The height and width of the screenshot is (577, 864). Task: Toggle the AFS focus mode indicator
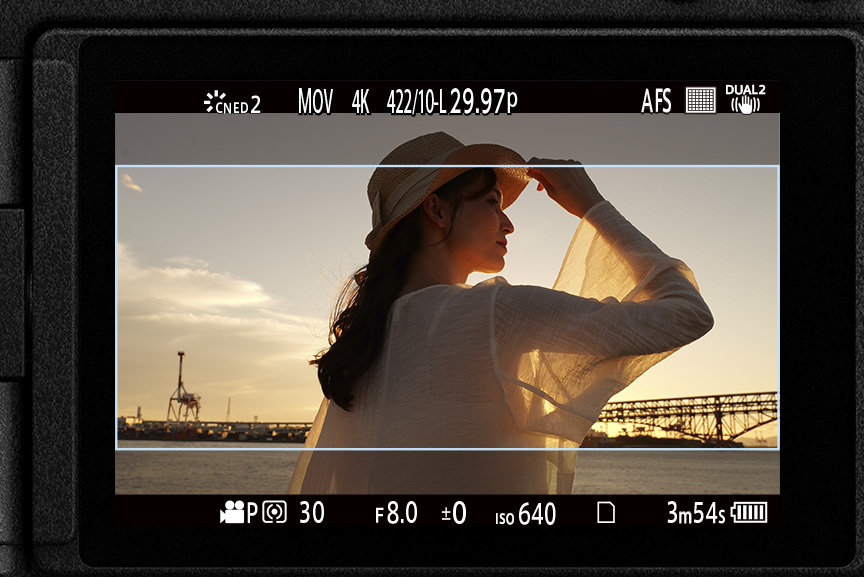click(x=656, y=101)
